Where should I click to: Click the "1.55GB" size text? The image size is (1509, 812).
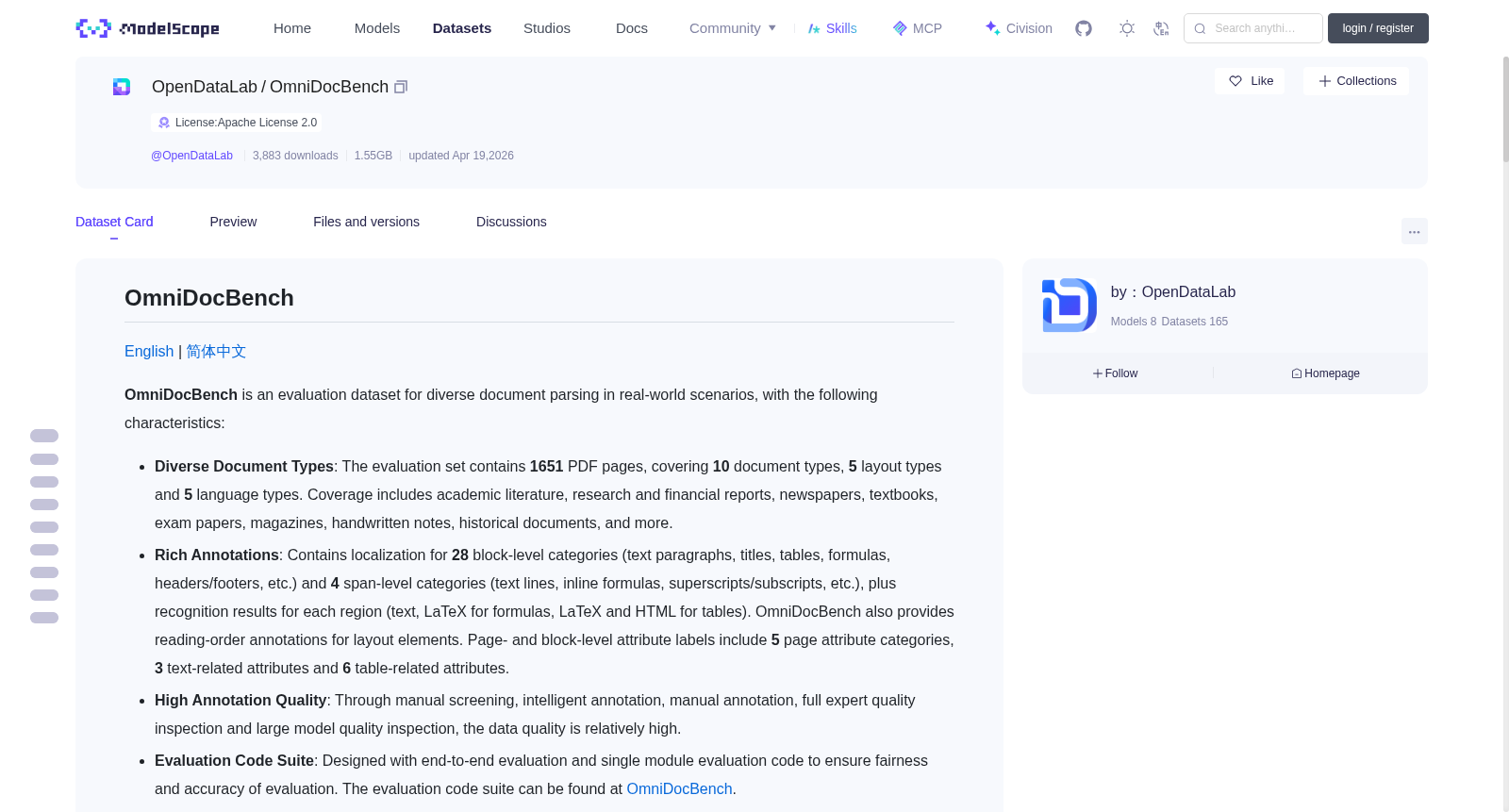373,156
